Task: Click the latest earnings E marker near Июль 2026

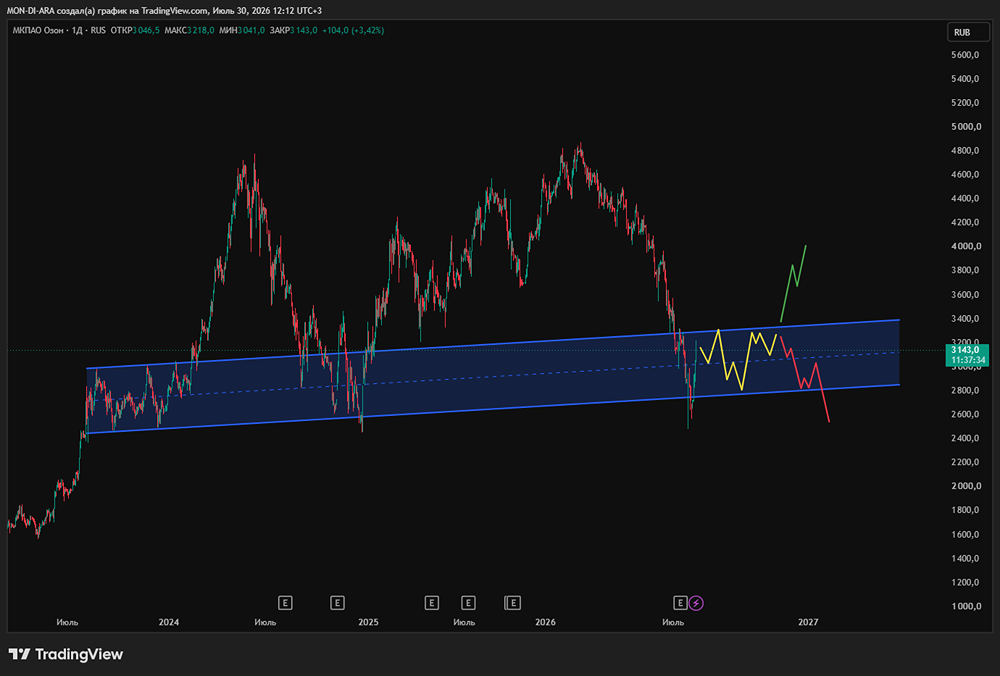Action: pyautogui.click(x=680, y=603)
